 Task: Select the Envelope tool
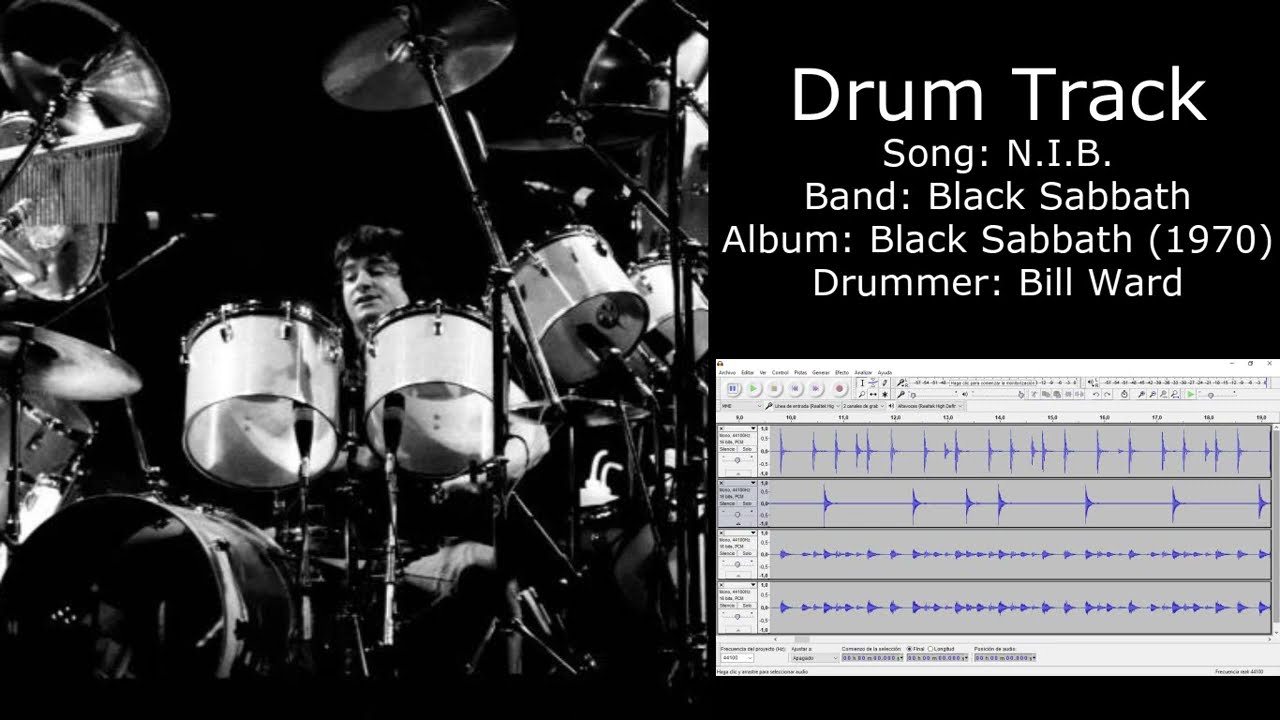click(x=873, y=383)
